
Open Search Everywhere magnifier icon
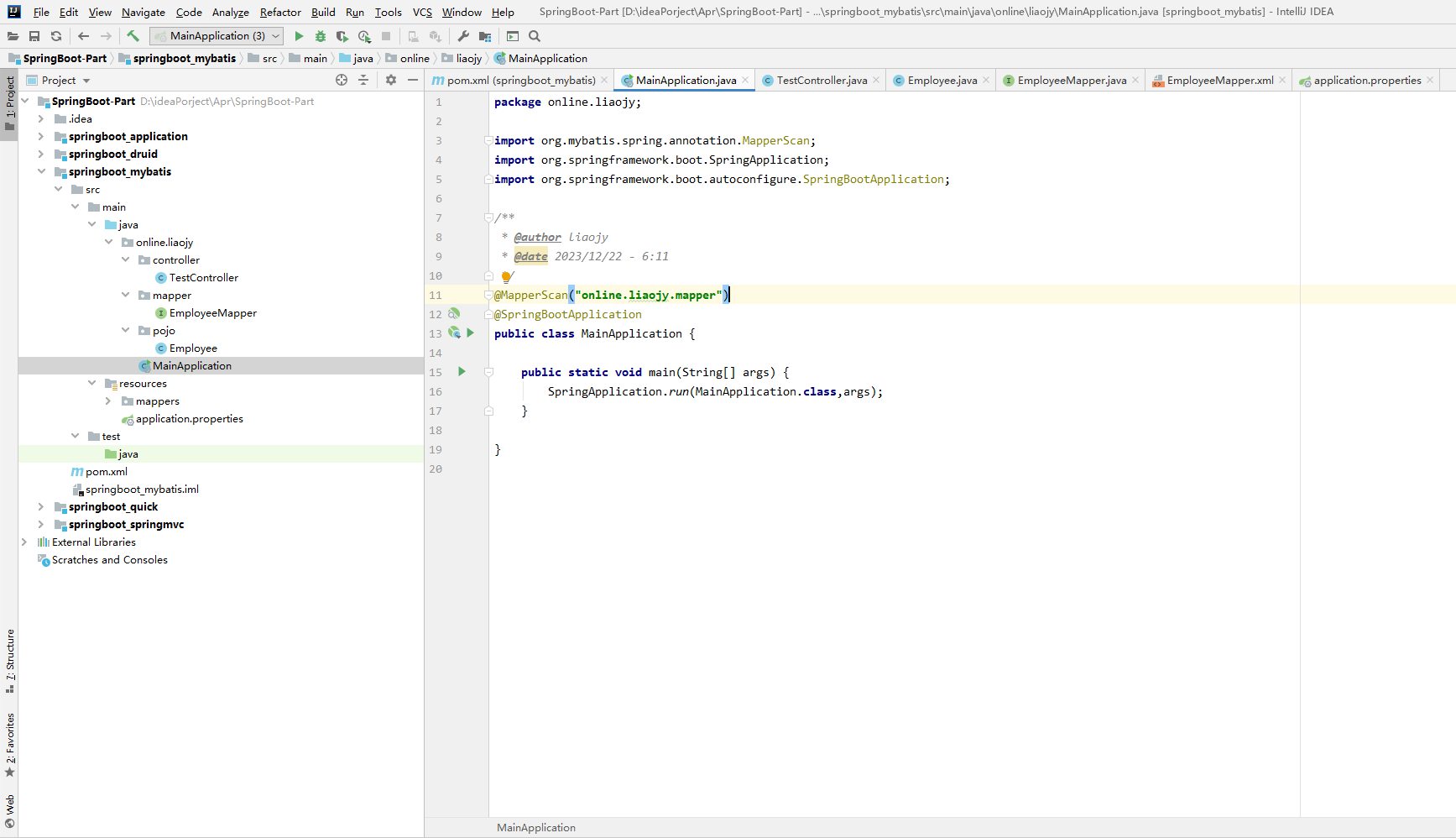[535, 36]
